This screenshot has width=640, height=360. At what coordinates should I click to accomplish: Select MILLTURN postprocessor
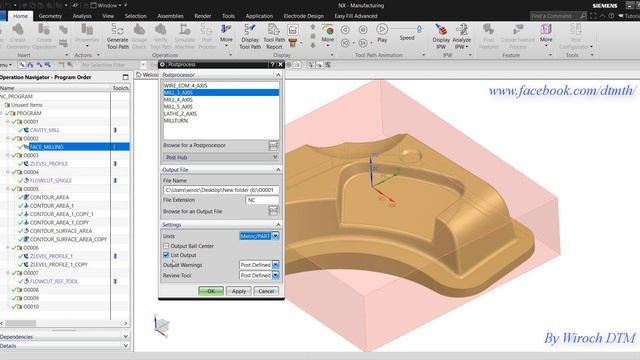pyautogui.click(x=176, y=121)
